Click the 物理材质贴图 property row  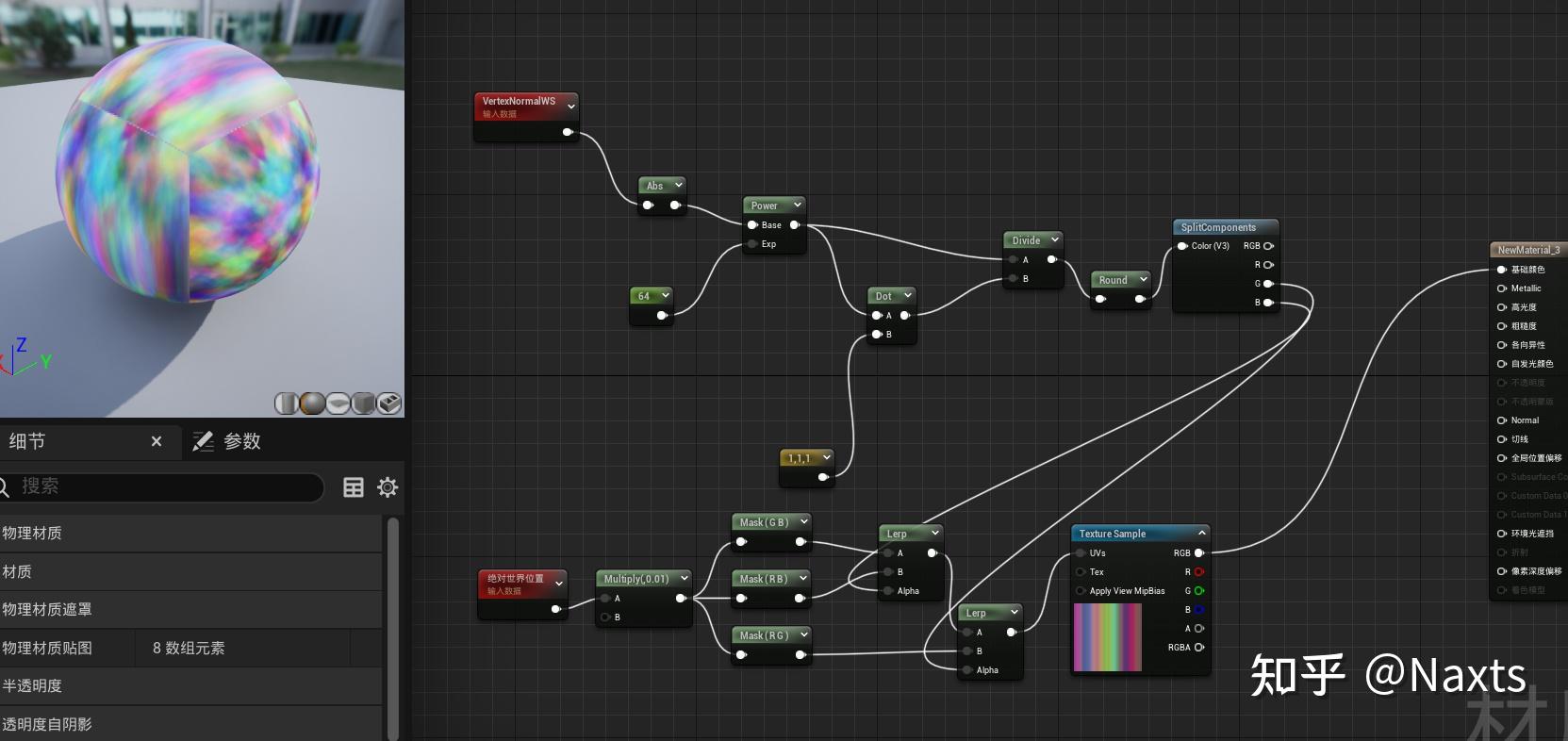190,648
